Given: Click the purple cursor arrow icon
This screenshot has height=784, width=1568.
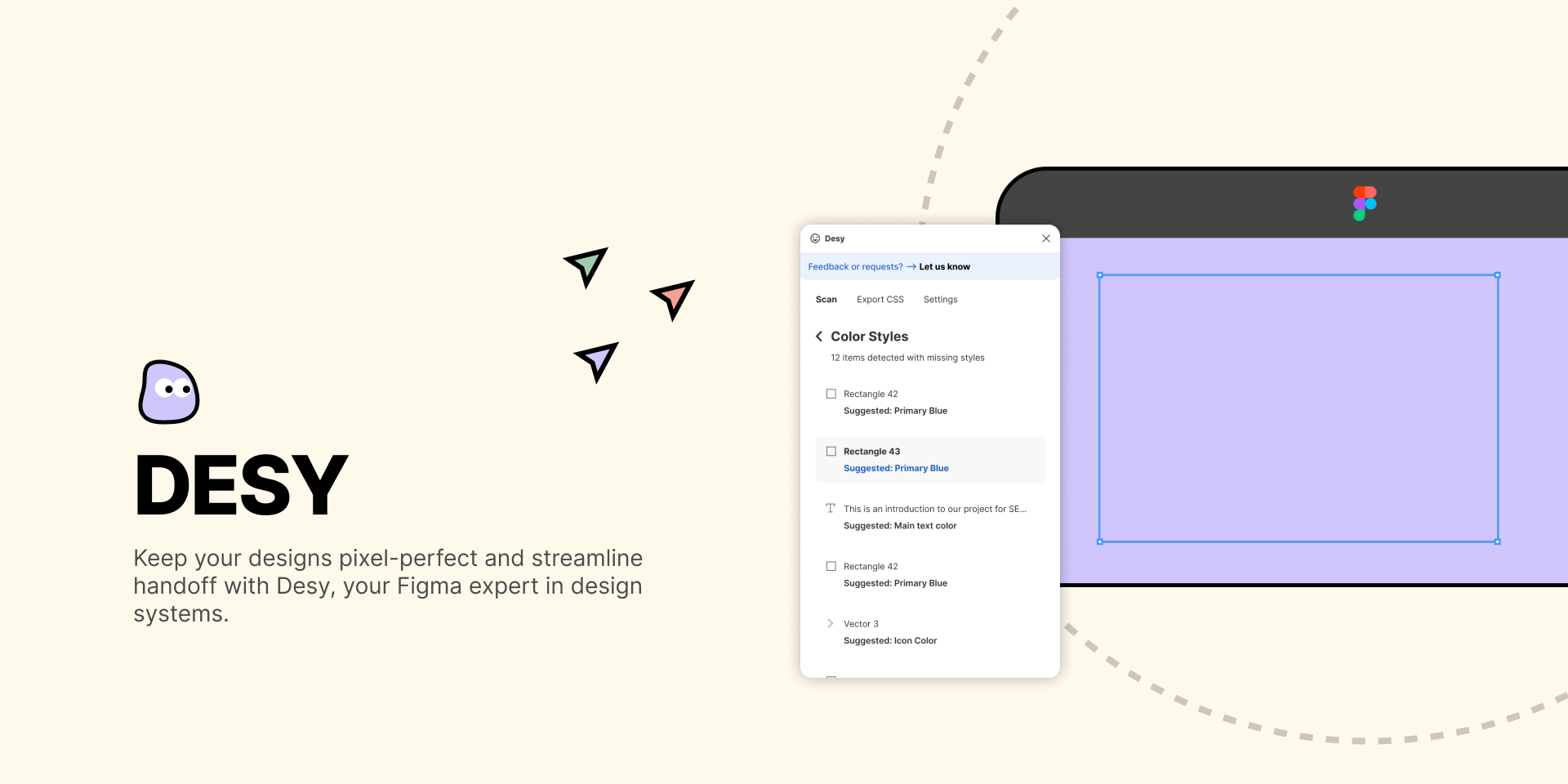Looking at the screenshot, I should 598,361.
